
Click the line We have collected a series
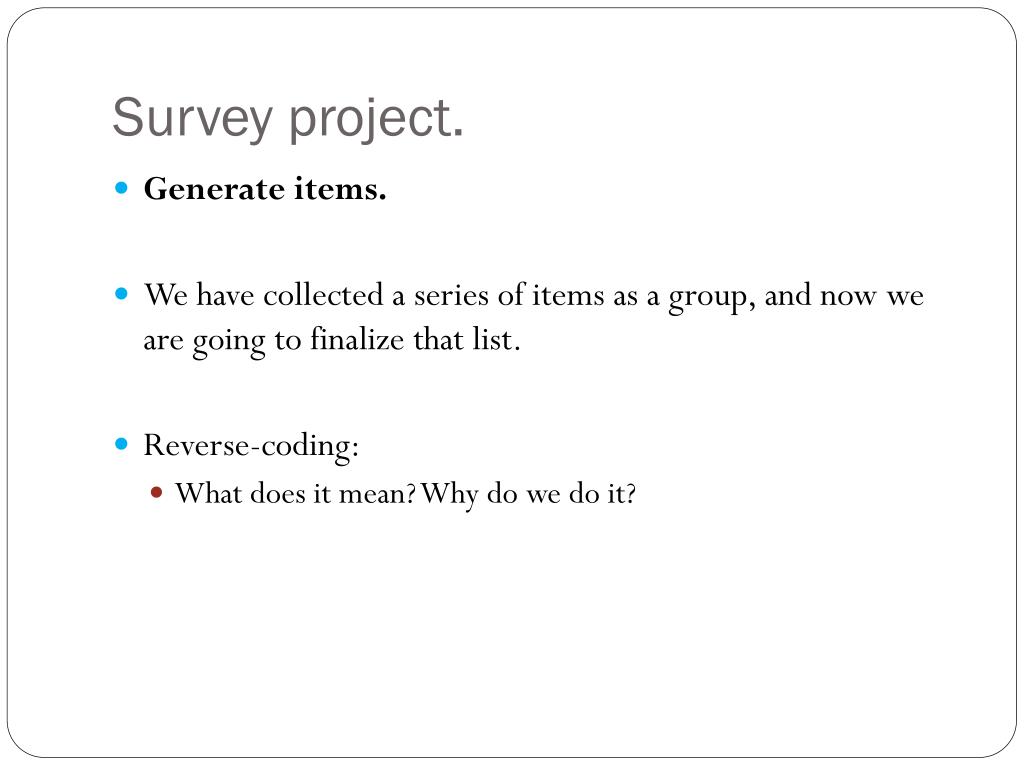click(534, 296)
